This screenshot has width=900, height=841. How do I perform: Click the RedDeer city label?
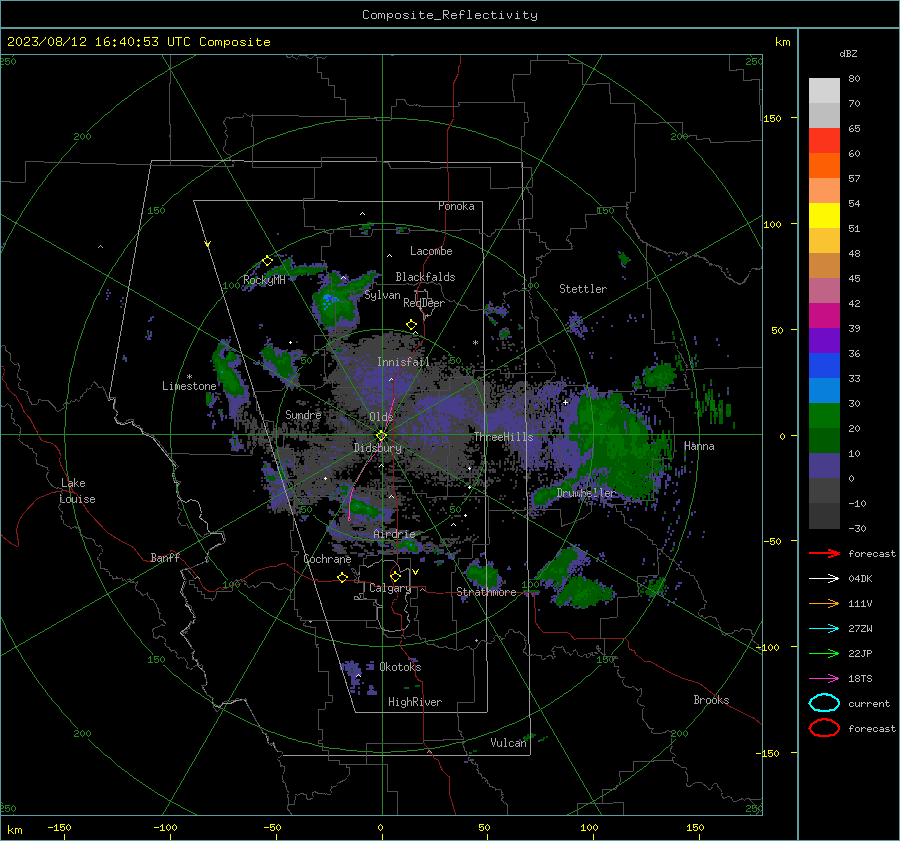[424, 303]
